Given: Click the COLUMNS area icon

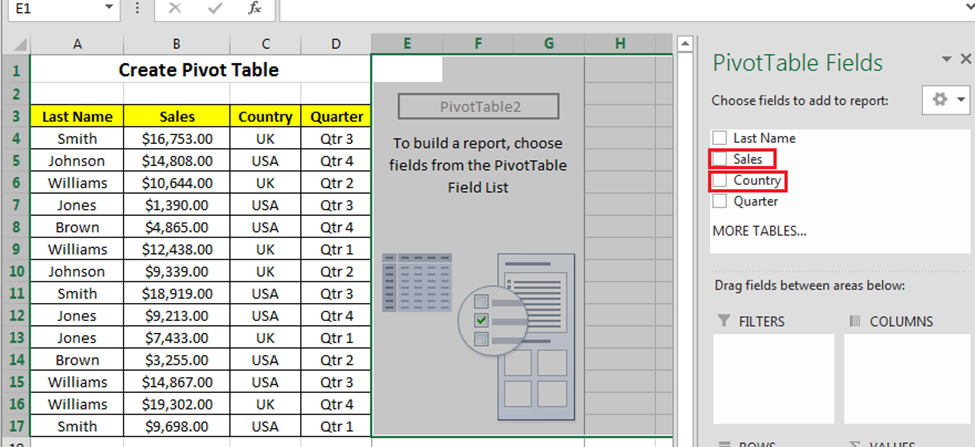Looking at the screenshot, I should (855, 322).
